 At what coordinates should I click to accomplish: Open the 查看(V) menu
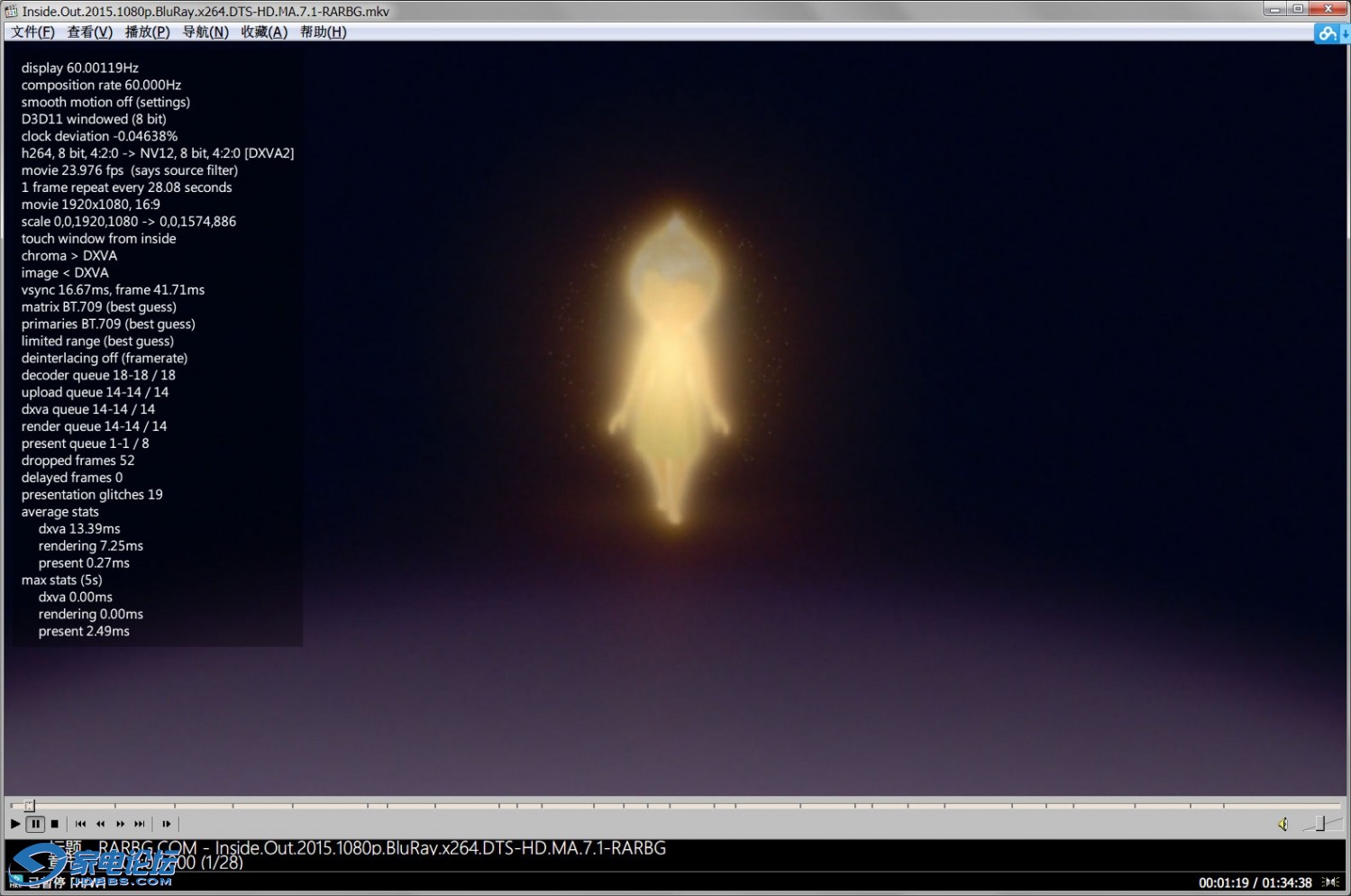point(89,32)
